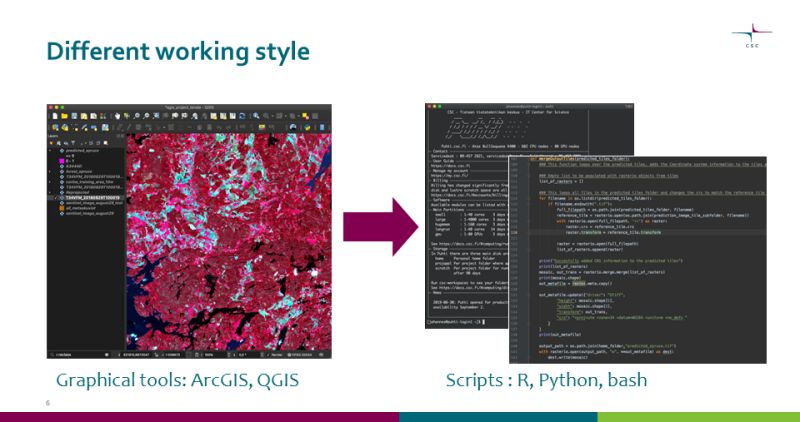Remove selected layer via Layers toolbar icon
Viewport: 800px width, 422px height.
click(105, 143)
